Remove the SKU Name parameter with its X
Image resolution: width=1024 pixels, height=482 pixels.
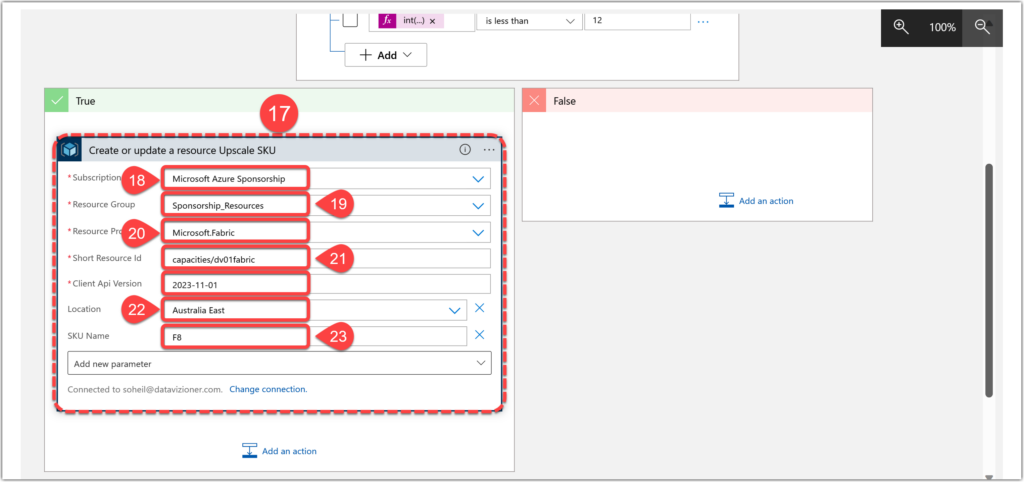click(479, 334)
